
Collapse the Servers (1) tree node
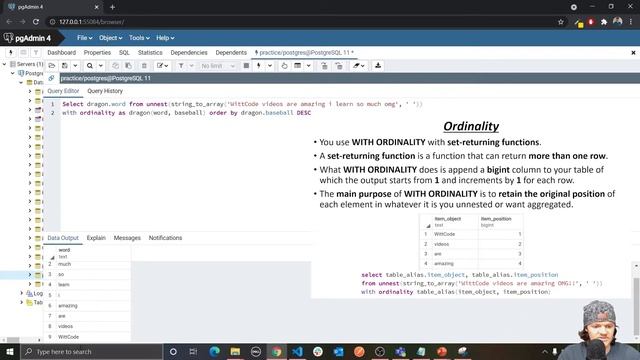[4, 64]
